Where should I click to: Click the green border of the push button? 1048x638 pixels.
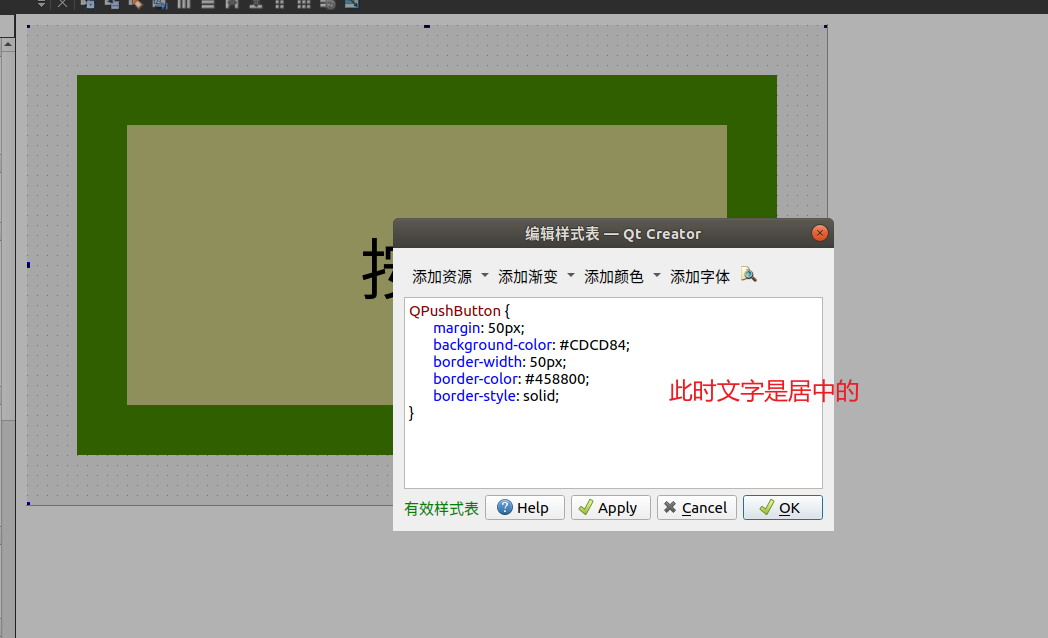pos(427,100)
